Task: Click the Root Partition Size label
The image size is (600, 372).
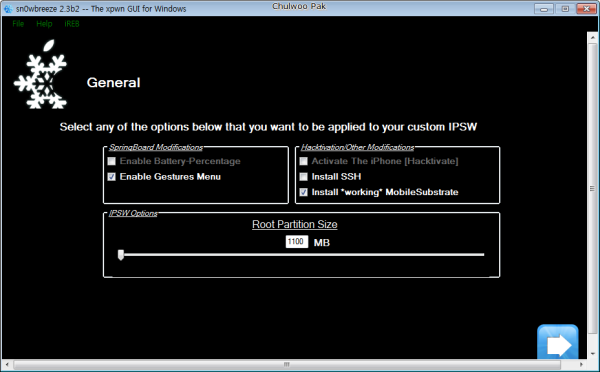Action: (295, 224)
